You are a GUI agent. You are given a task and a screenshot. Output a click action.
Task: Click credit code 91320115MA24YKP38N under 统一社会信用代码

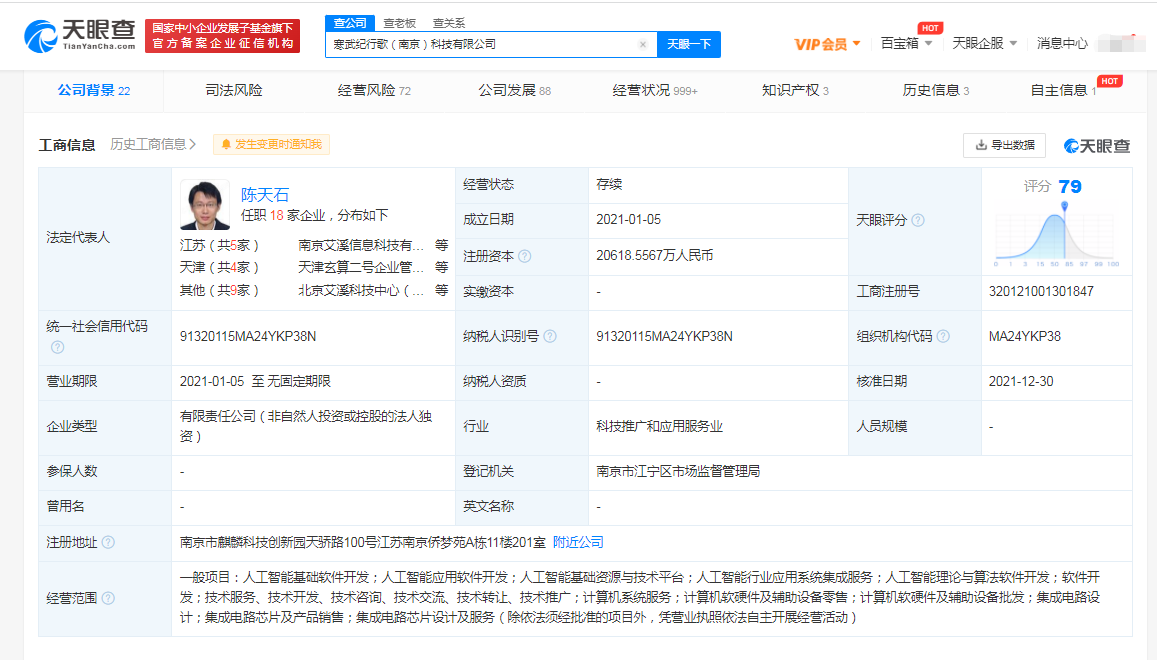[248, 337]
